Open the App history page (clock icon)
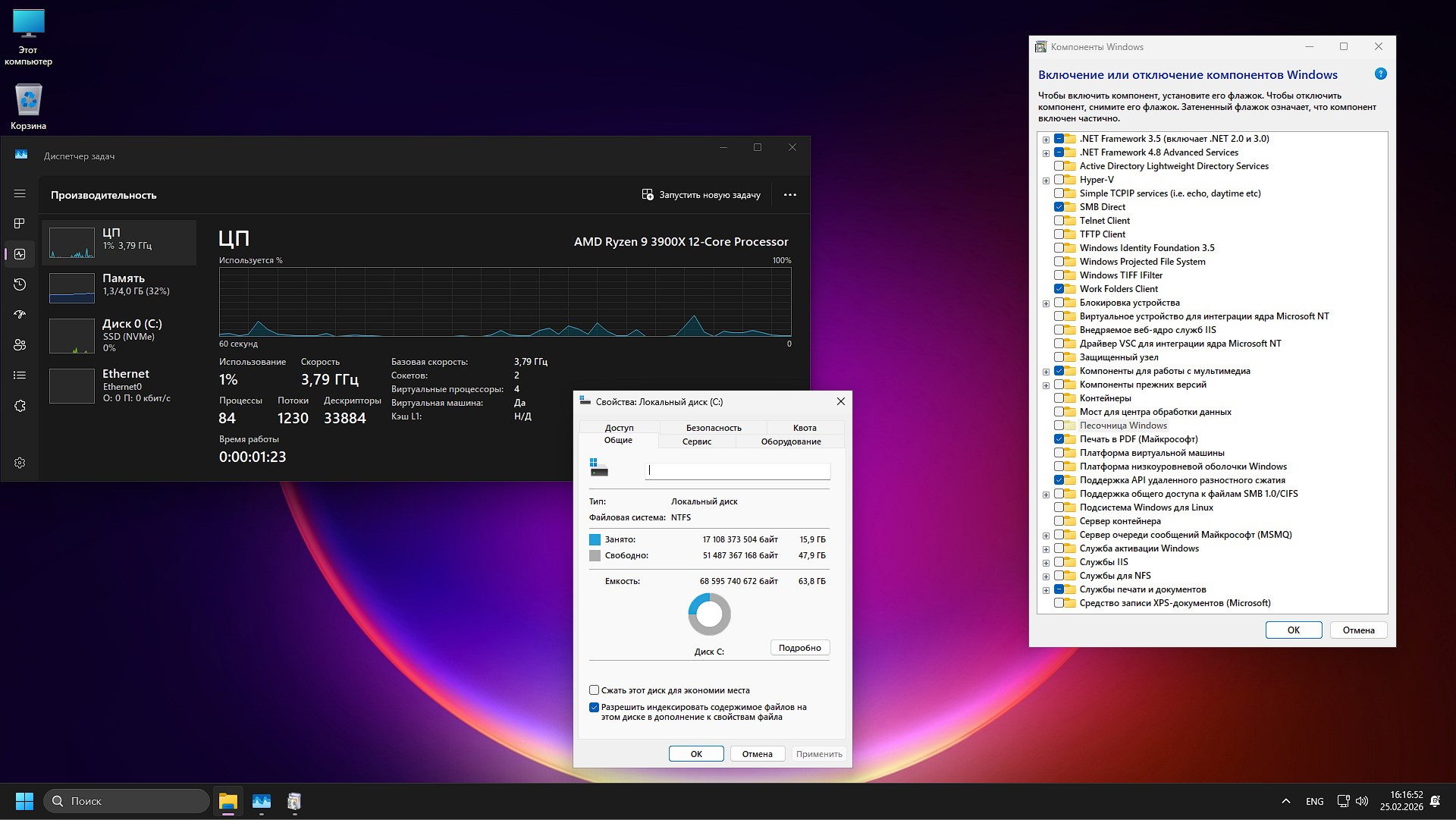Viewport: 1456px width, 820px height. click(20, 284)
